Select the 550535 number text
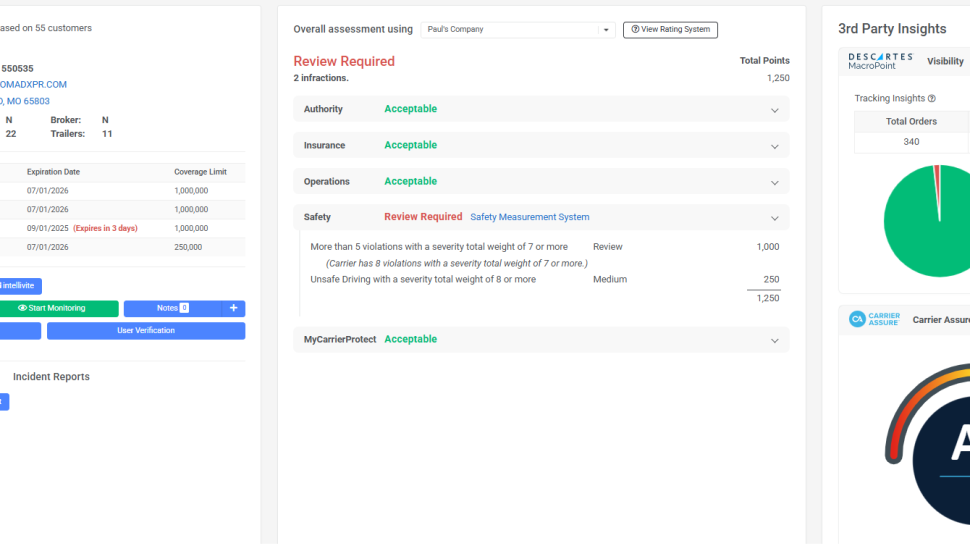 [x=17, y=69]
